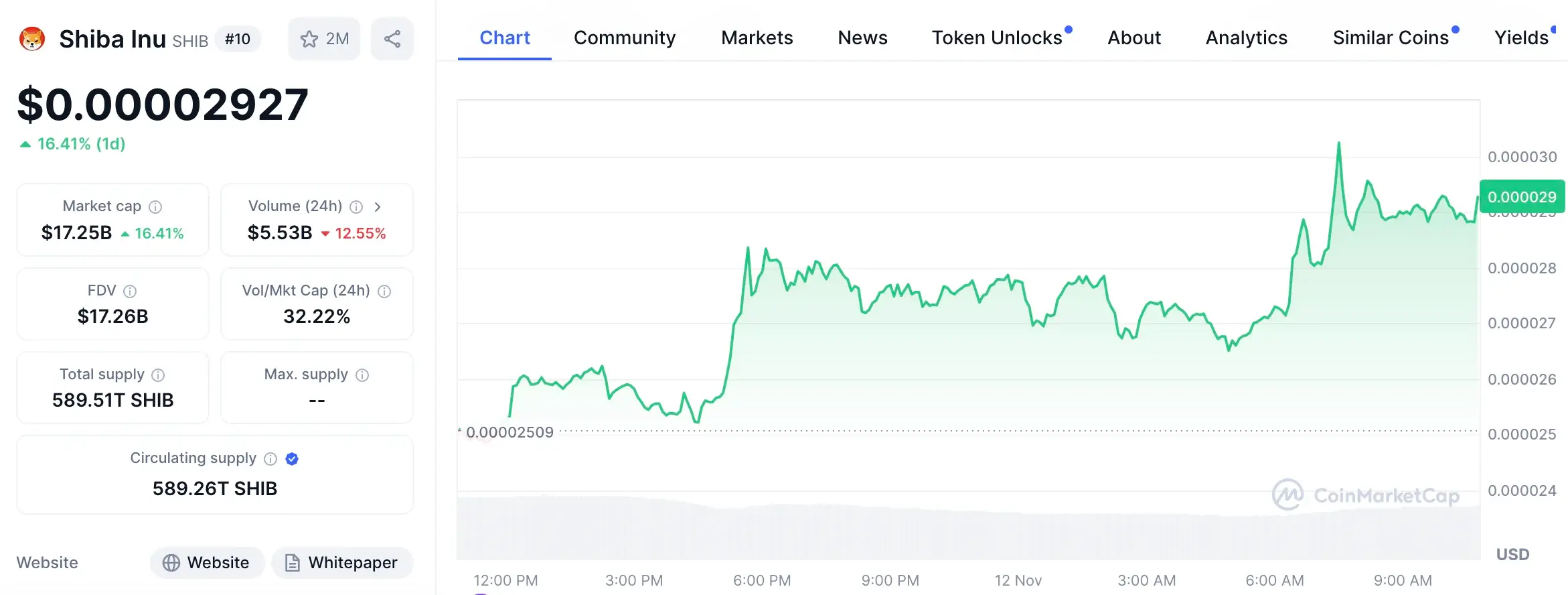Open the Whitepaper button

tap(342, 563)
